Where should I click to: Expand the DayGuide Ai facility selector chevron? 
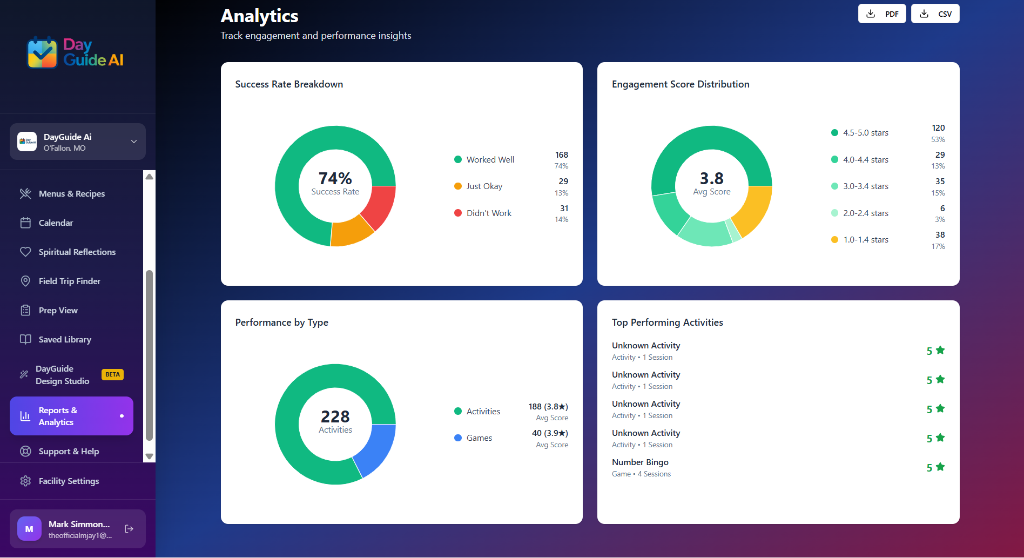134,141
